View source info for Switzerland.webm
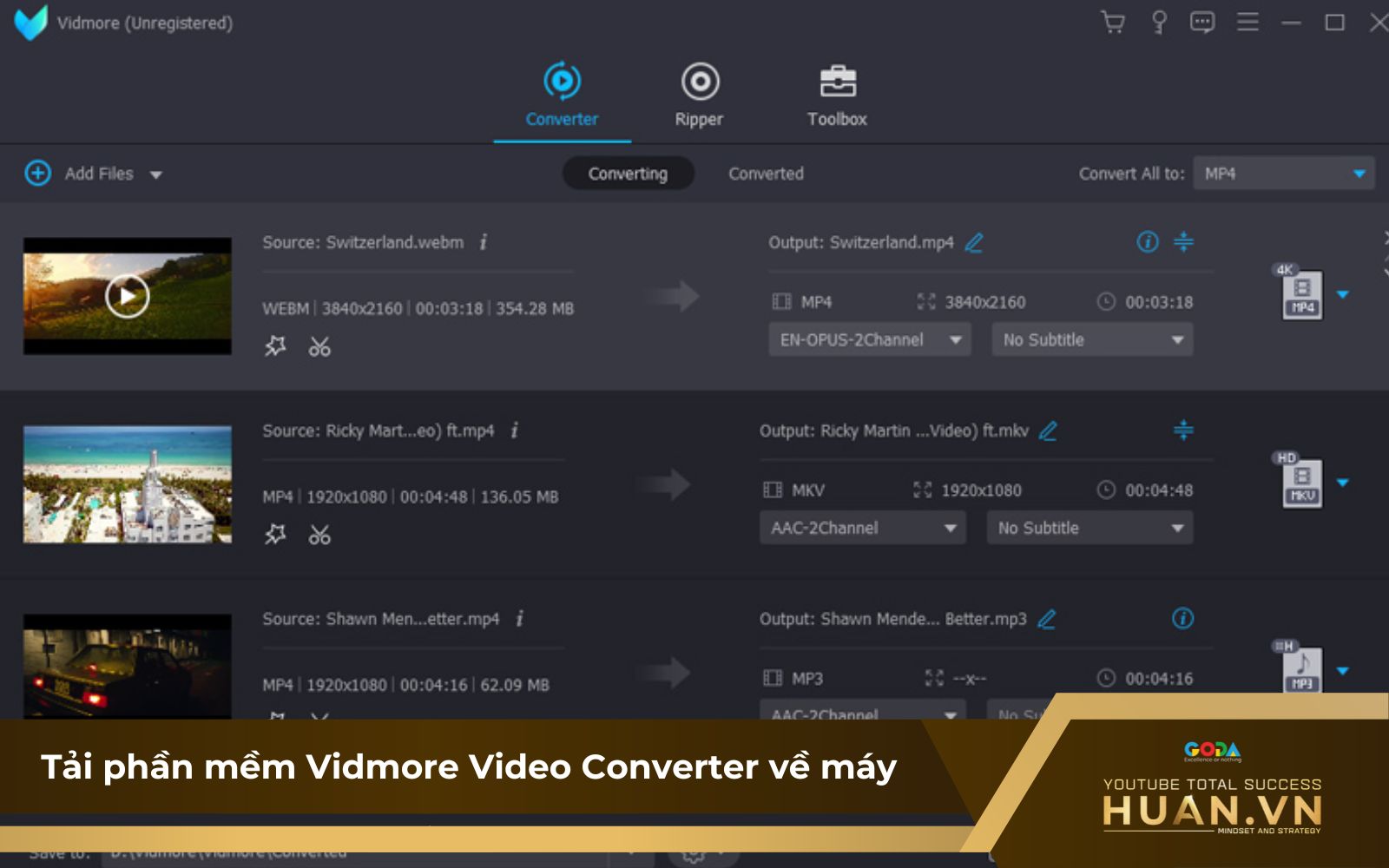The width and height of the screenshot is (1389, 868). [484, 242]
